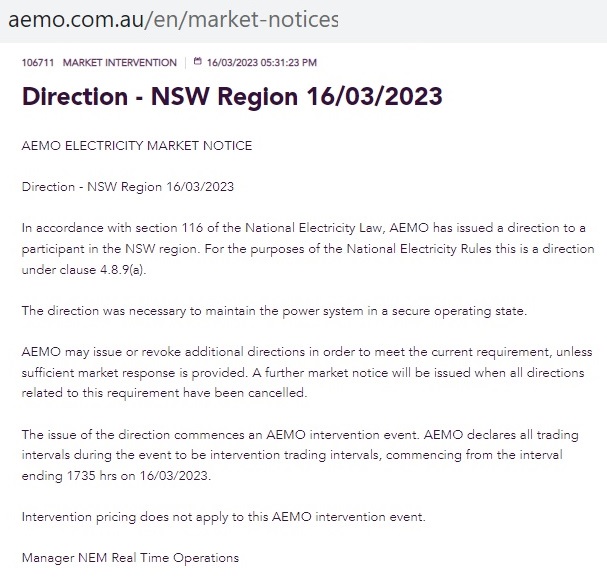Viewport: 607px width, 587px height.
Task: Click the Manager NEM Real Time Operations signature
Action: coord(130,558)
